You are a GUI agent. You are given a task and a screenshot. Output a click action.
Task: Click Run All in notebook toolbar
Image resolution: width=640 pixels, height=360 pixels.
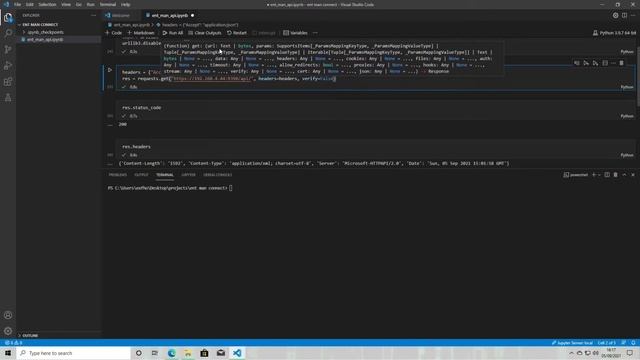pos(173,33)
